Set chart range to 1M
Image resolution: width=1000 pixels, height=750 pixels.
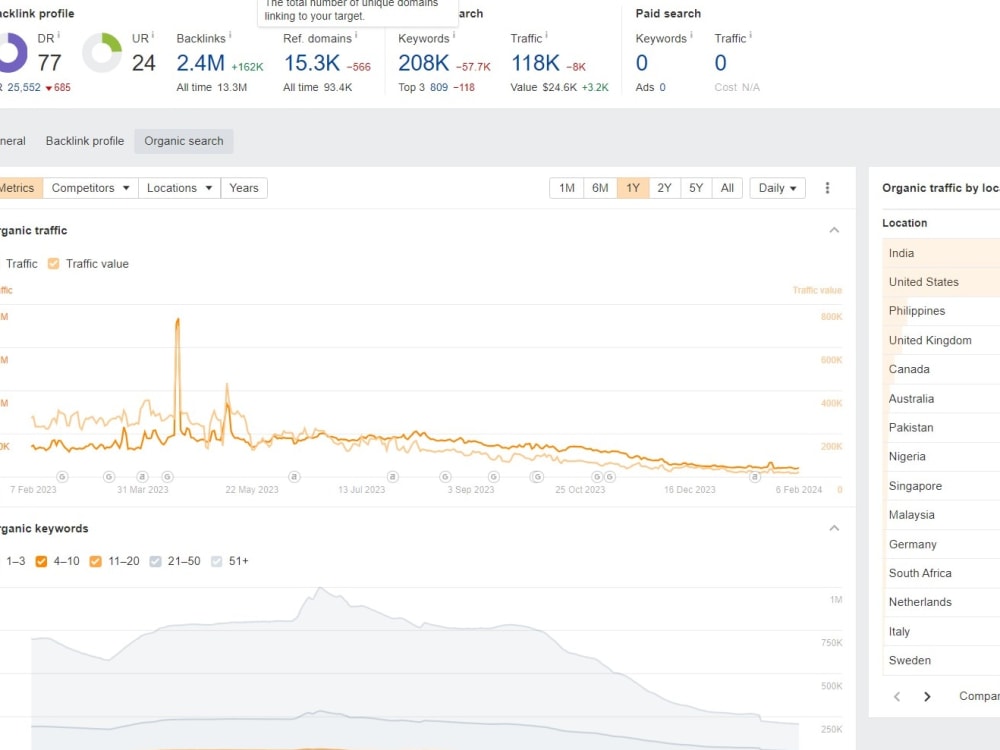(566, 188)
